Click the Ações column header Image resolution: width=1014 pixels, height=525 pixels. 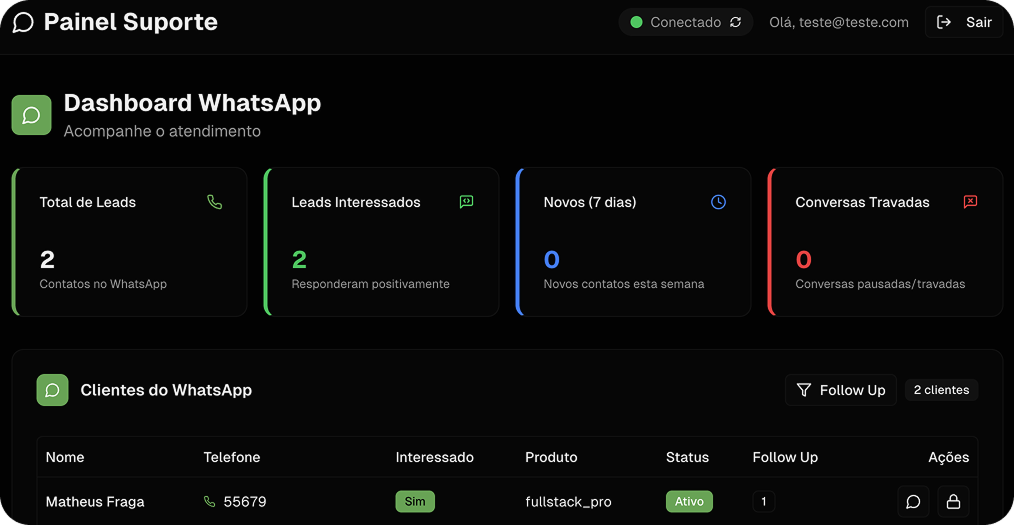949,457
